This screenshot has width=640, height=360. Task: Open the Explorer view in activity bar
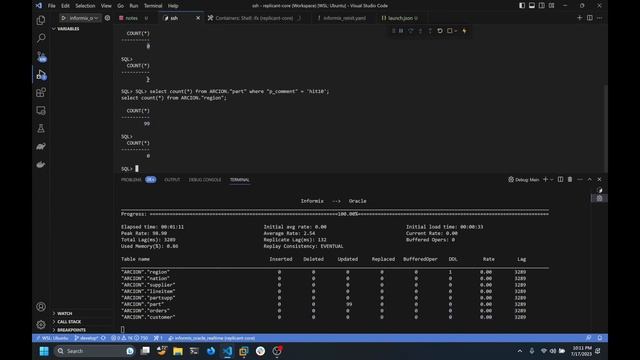(41, 20)
